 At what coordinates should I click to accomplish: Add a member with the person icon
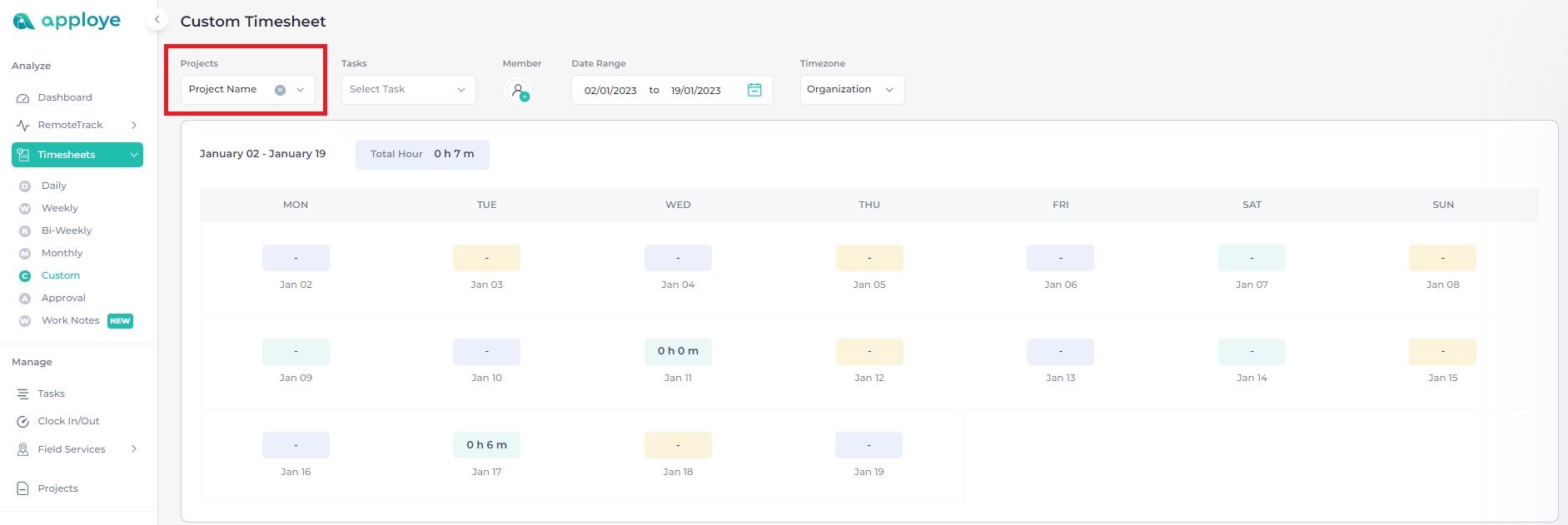[518, 90]
